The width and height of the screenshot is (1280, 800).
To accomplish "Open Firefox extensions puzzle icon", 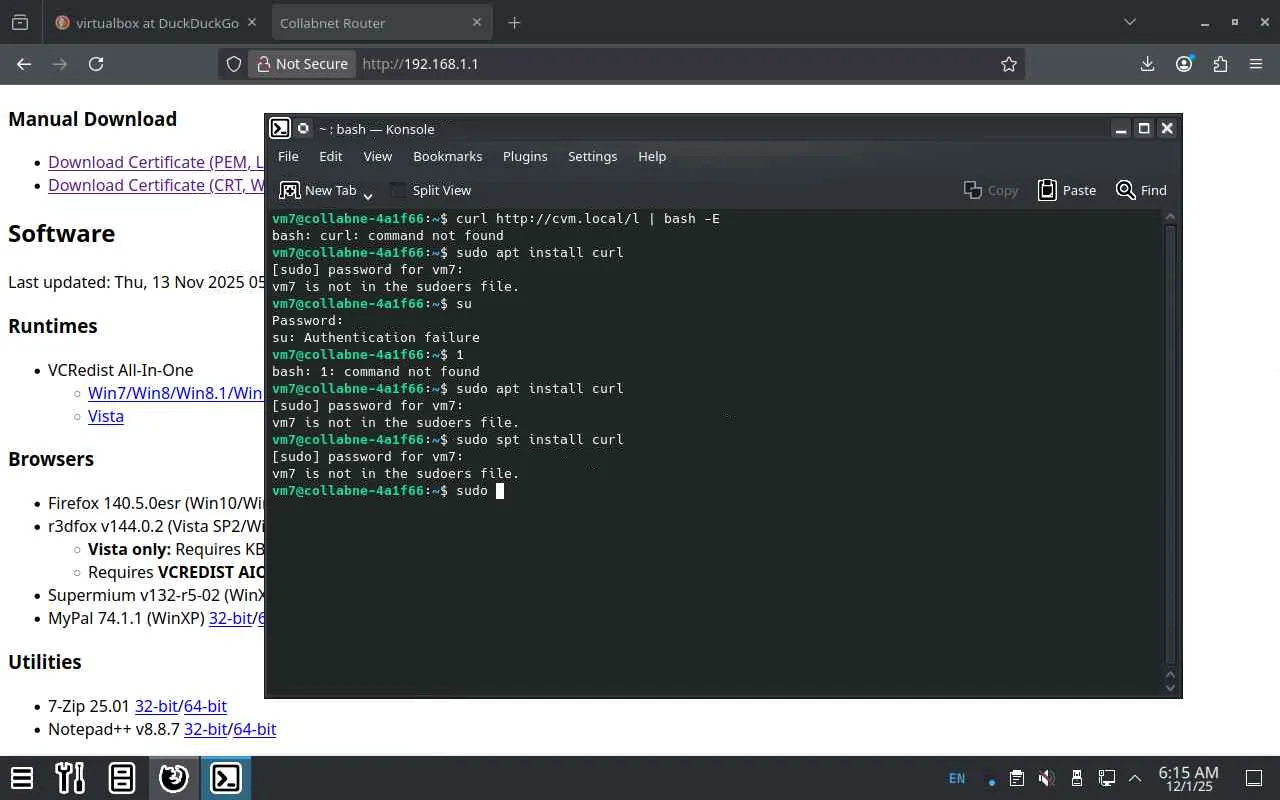I will click(x=1220, y=64).
